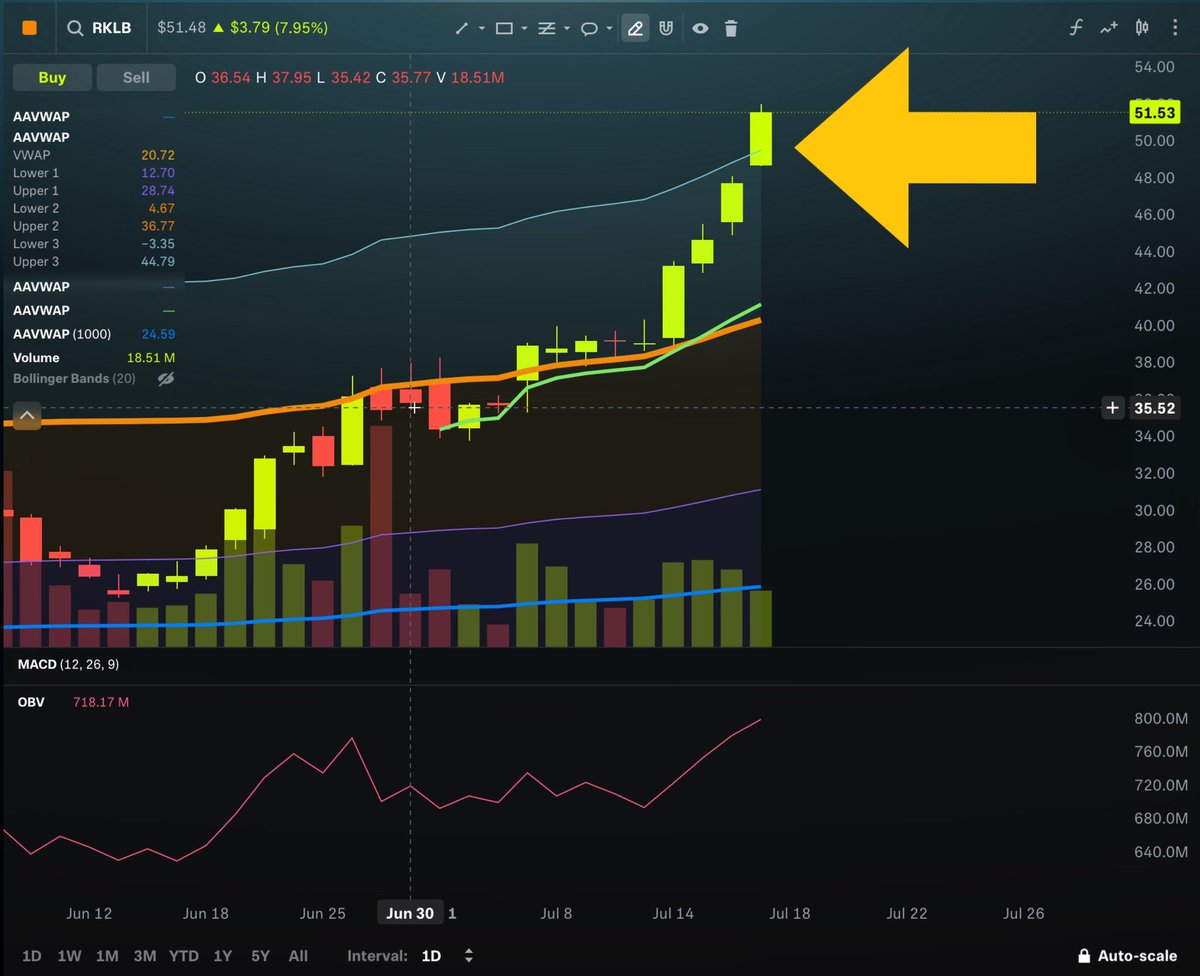Select the rectangle shape tool
Screen dimensions: 1200x976
pos(504,28)
